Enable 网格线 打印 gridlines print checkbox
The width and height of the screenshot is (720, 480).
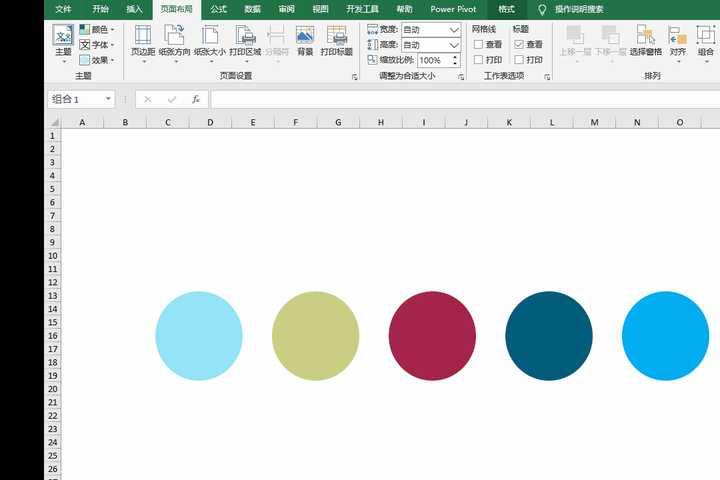click(478, 60)
